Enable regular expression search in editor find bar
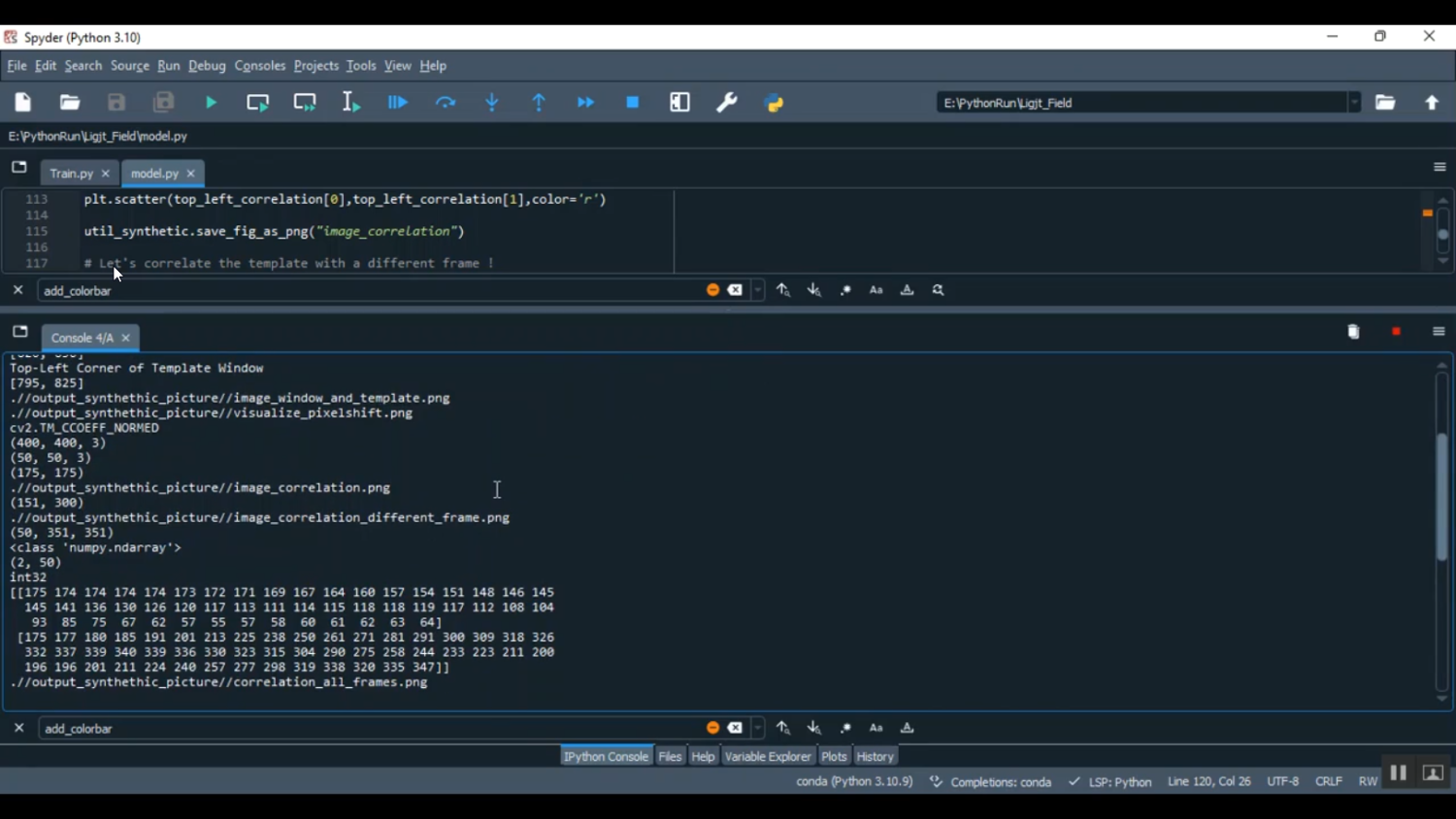Screen dimensions: 1456x819 (x=845, y=290)
